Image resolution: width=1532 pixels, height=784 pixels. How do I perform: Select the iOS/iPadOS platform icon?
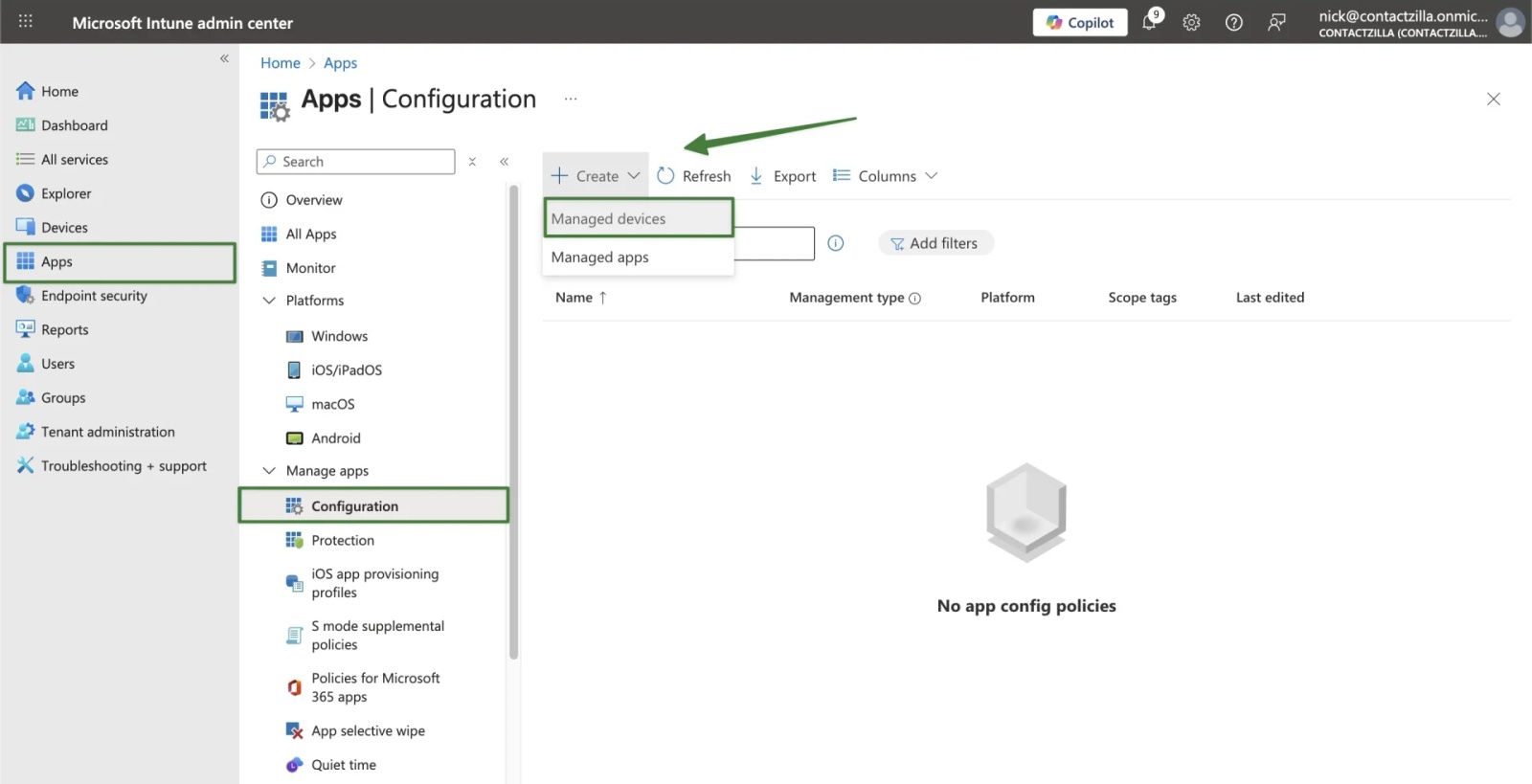295,370
